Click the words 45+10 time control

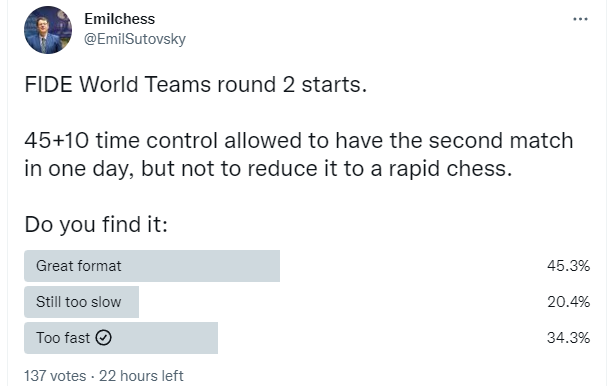tap(121, 141)
